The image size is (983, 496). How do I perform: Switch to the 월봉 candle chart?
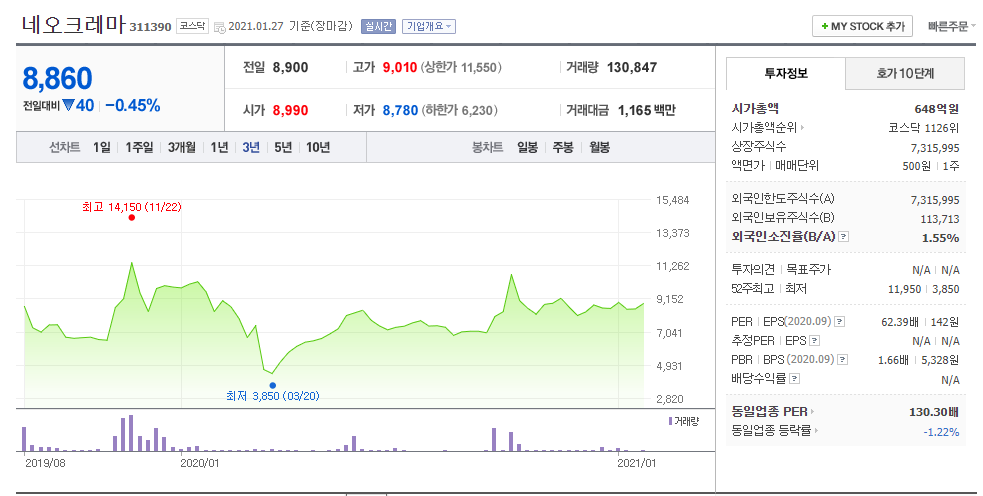click(x=599, y=147)
